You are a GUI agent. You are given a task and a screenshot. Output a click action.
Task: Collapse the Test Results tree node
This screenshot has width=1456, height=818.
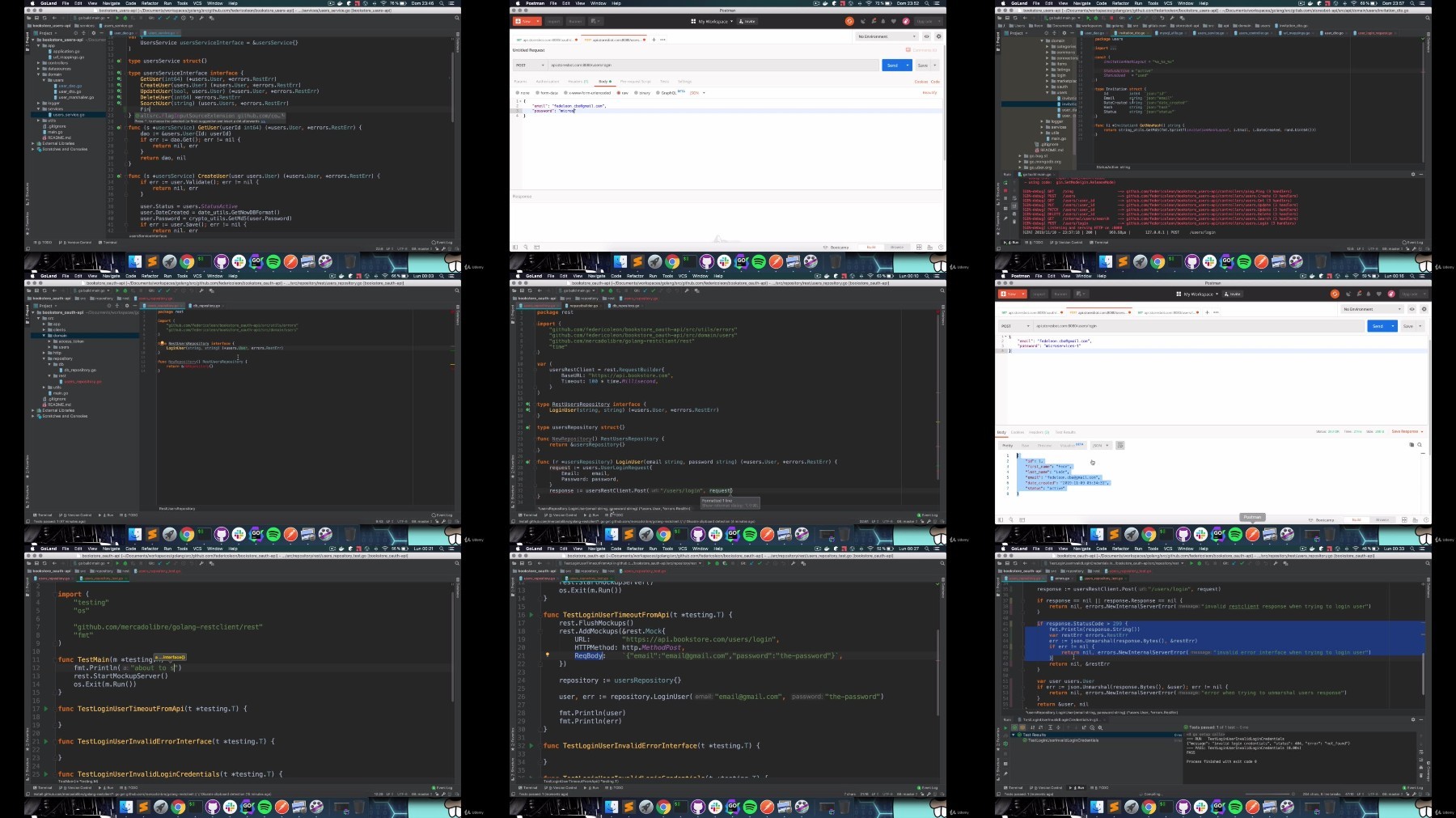tap(1013, 735)
